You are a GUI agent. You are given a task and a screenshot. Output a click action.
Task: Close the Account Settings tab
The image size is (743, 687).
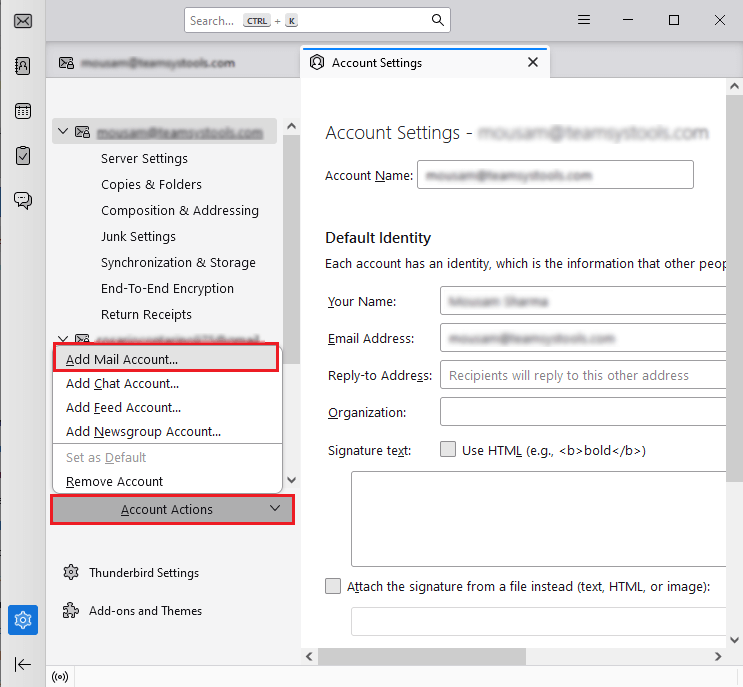click(x=533, y=62)
